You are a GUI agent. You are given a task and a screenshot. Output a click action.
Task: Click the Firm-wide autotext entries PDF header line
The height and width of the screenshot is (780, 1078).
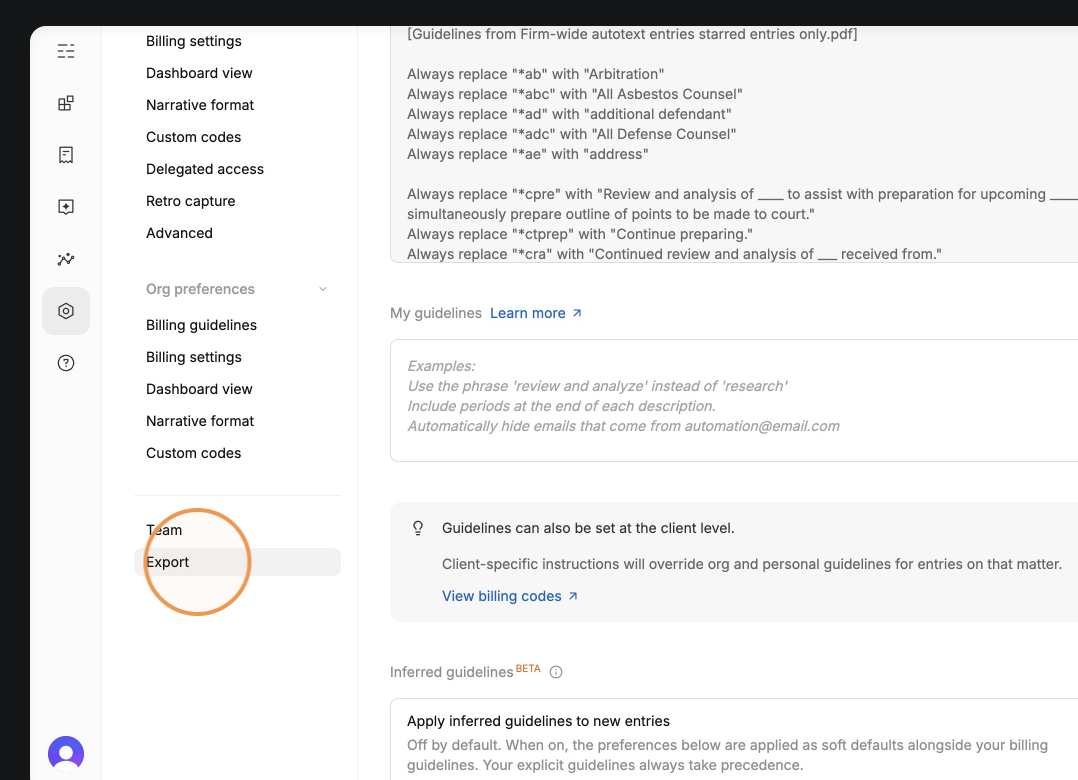[x=632, y=34]
